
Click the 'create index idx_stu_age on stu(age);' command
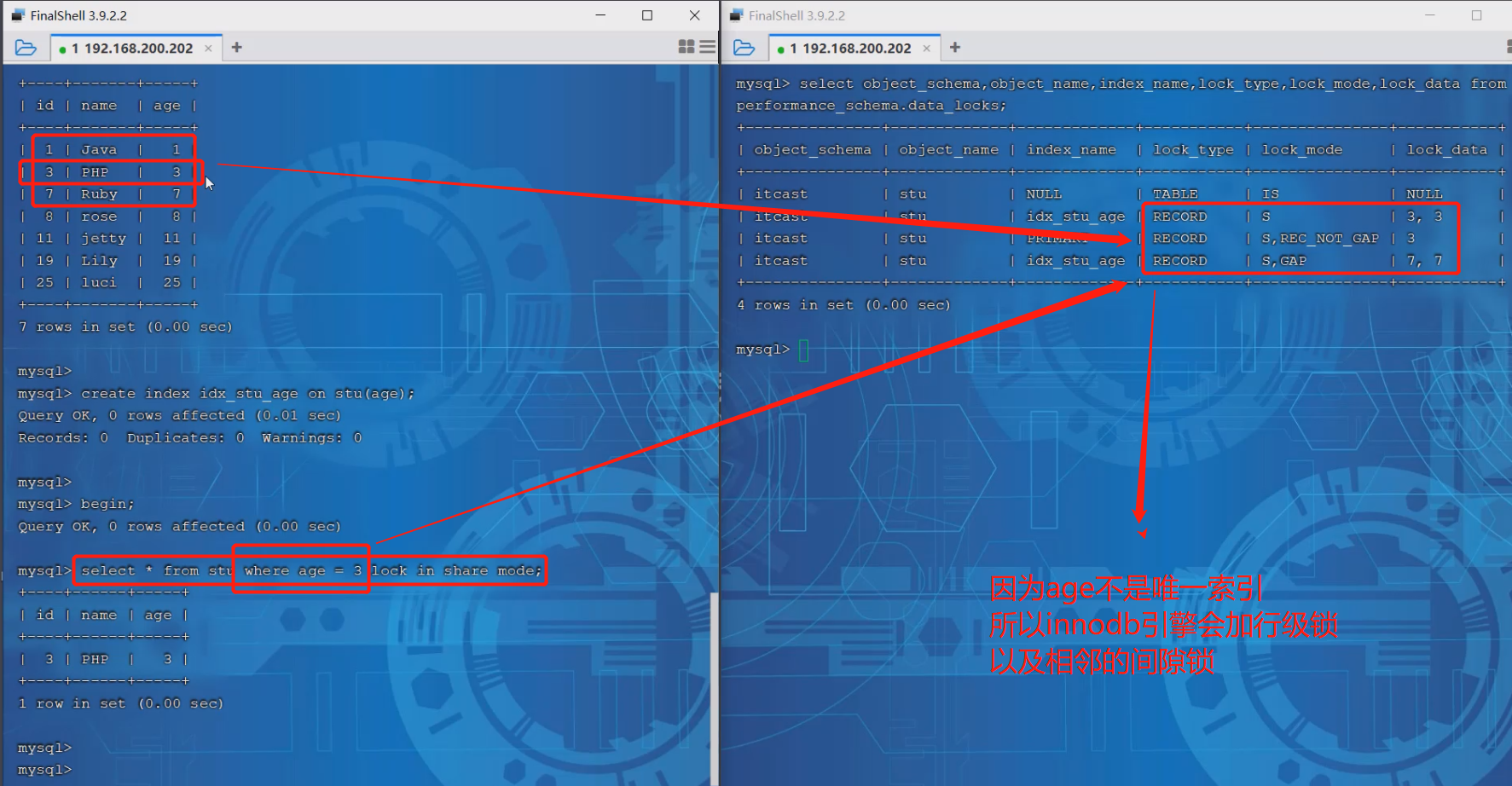click(x=247, y=394)
